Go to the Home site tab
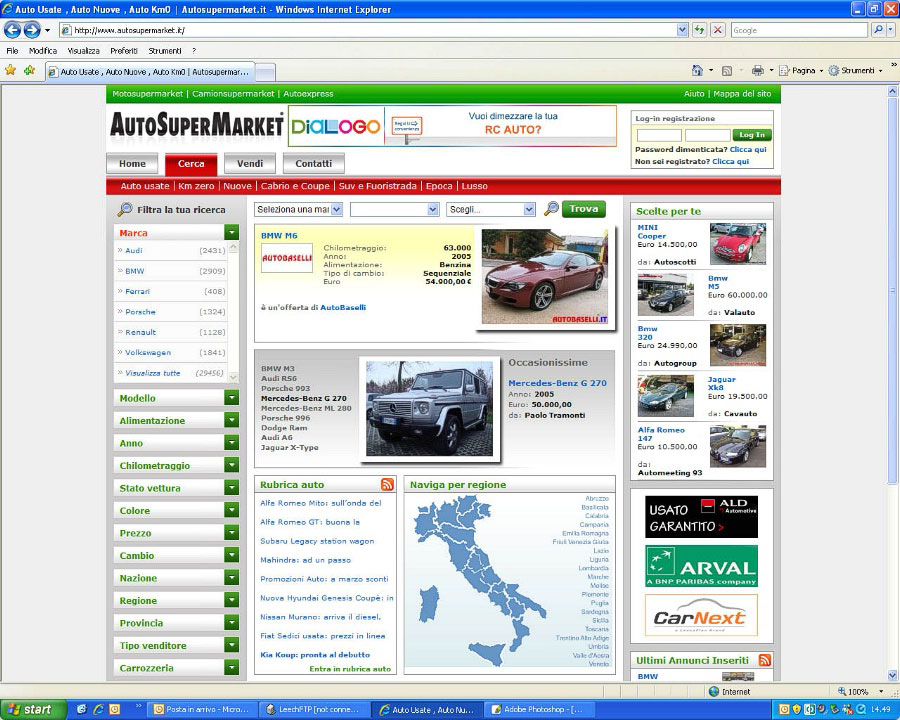Viewport: 900px width, 720px height. click(133, 164)
